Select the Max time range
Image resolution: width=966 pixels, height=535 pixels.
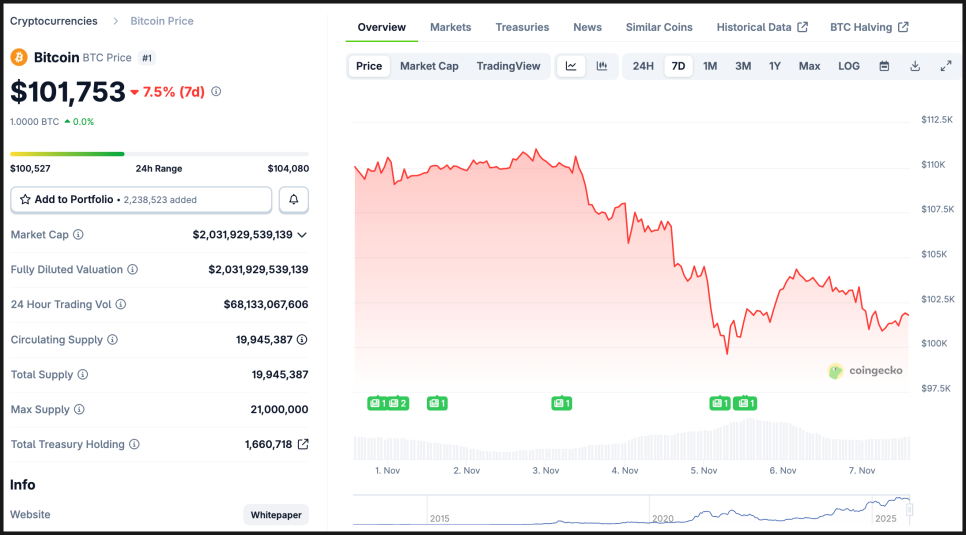[809, 66]
